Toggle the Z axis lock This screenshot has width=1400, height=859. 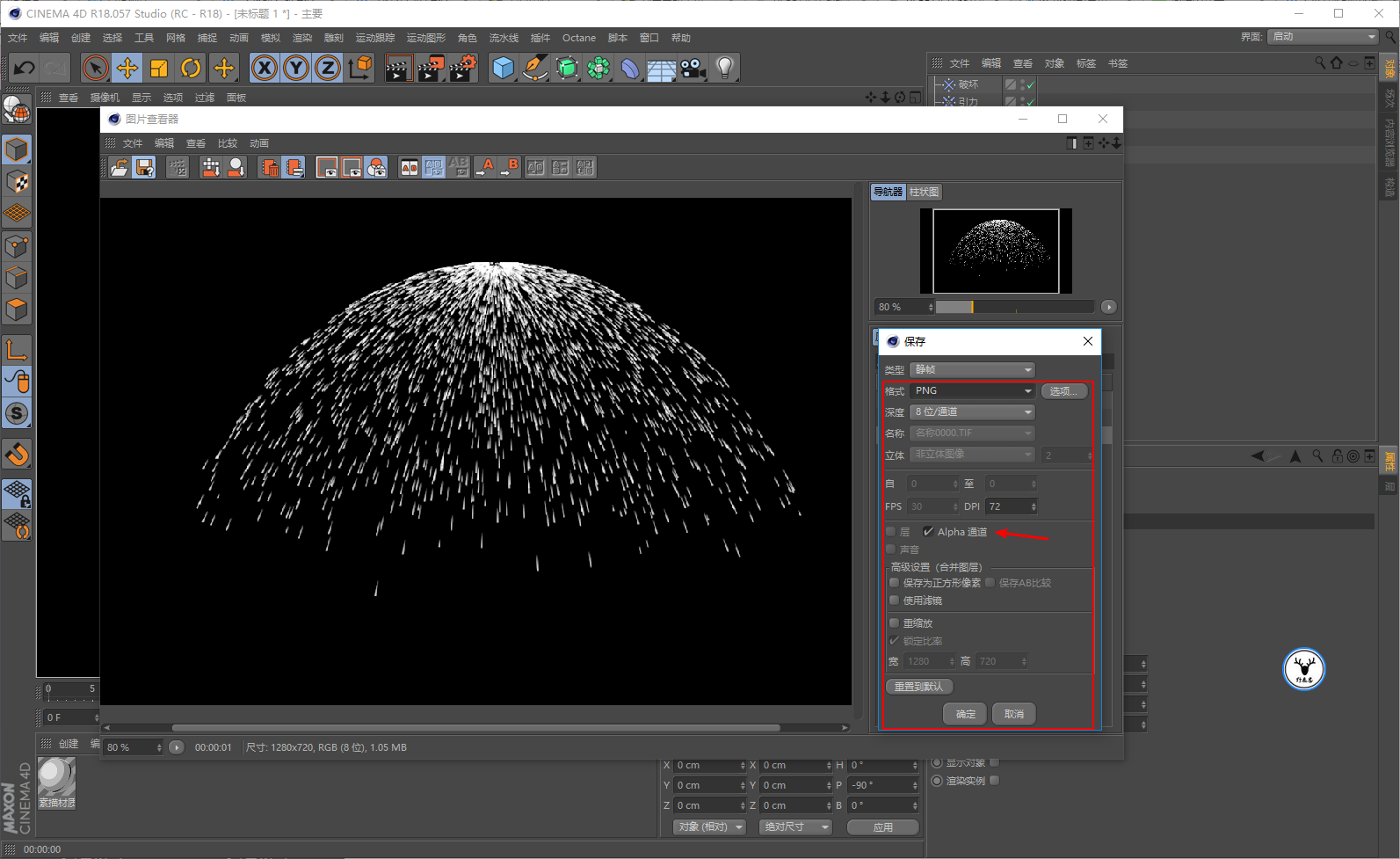pyautogui.click(x=328, y=68)
